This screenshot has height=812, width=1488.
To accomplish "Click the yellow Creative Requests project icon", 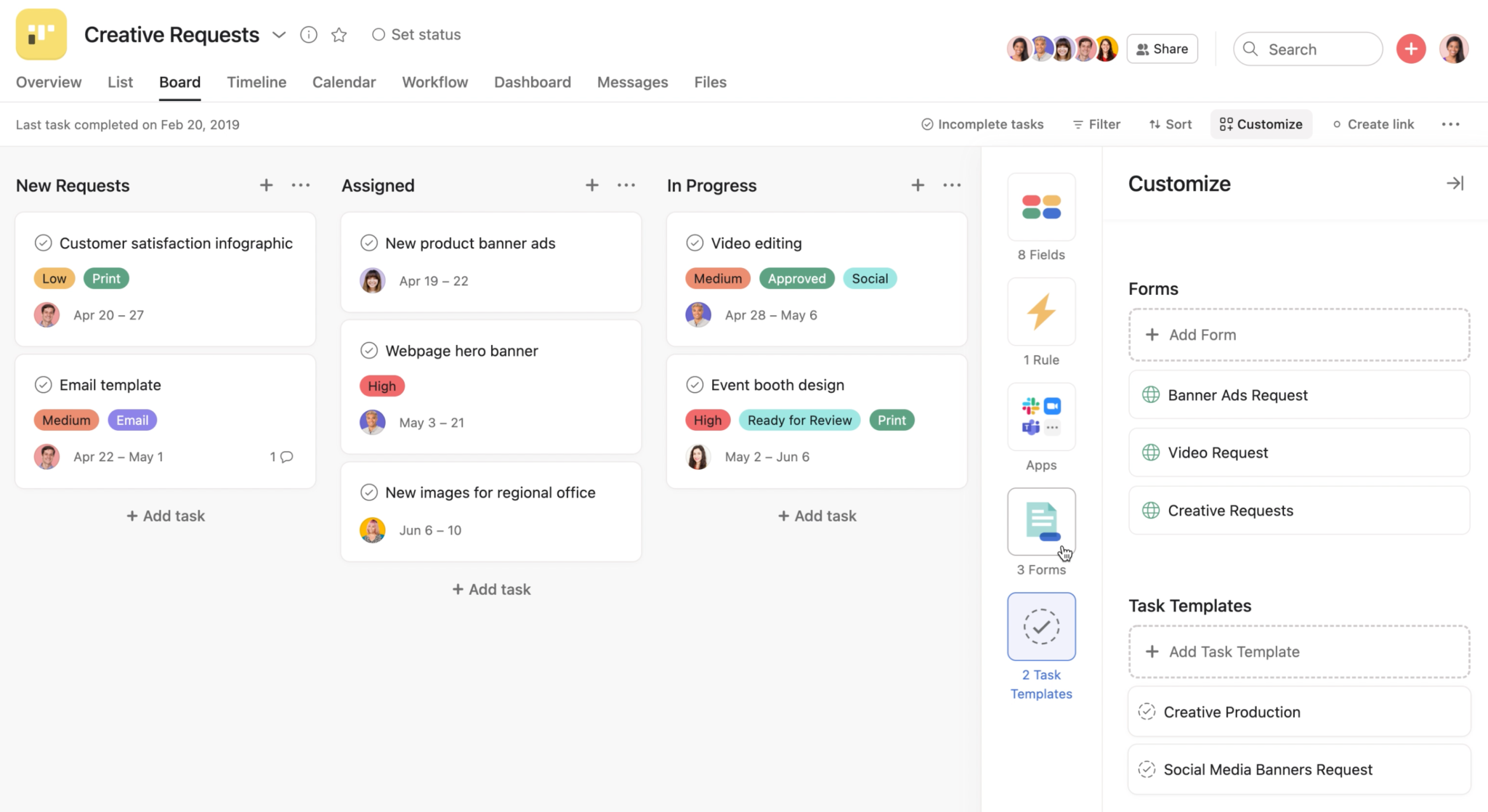I will coord(41,34).
